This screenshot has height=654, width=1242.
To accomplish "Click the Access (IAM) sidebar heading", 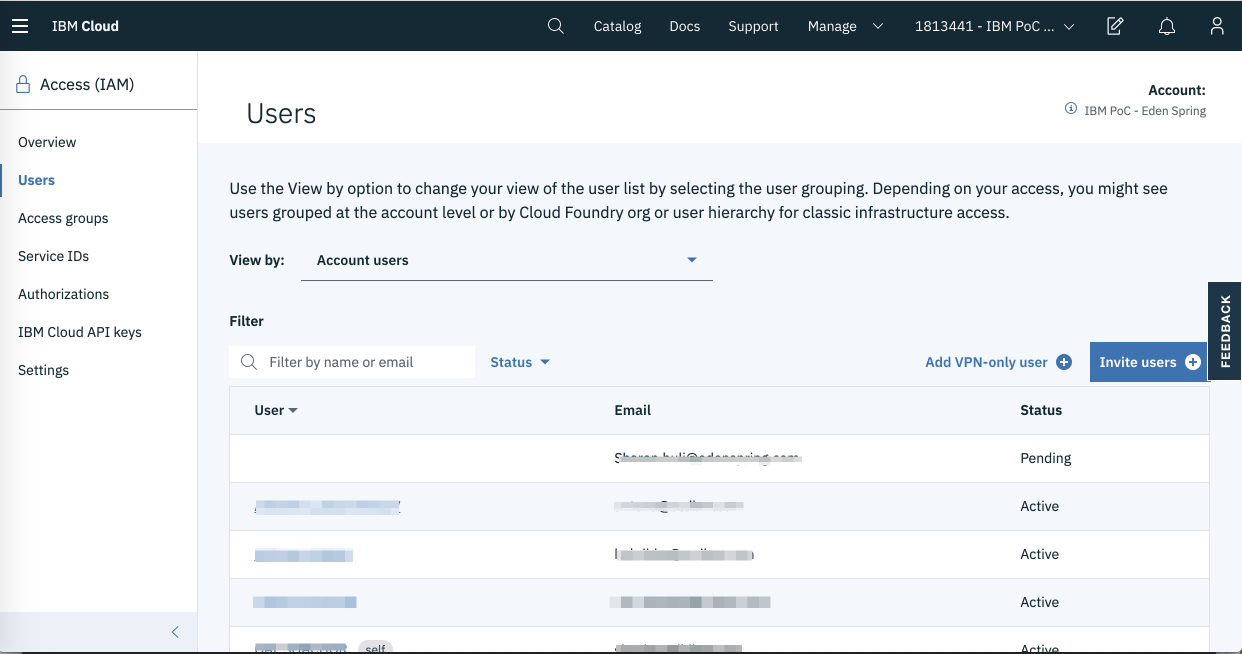I will click(x=87, y=85).
